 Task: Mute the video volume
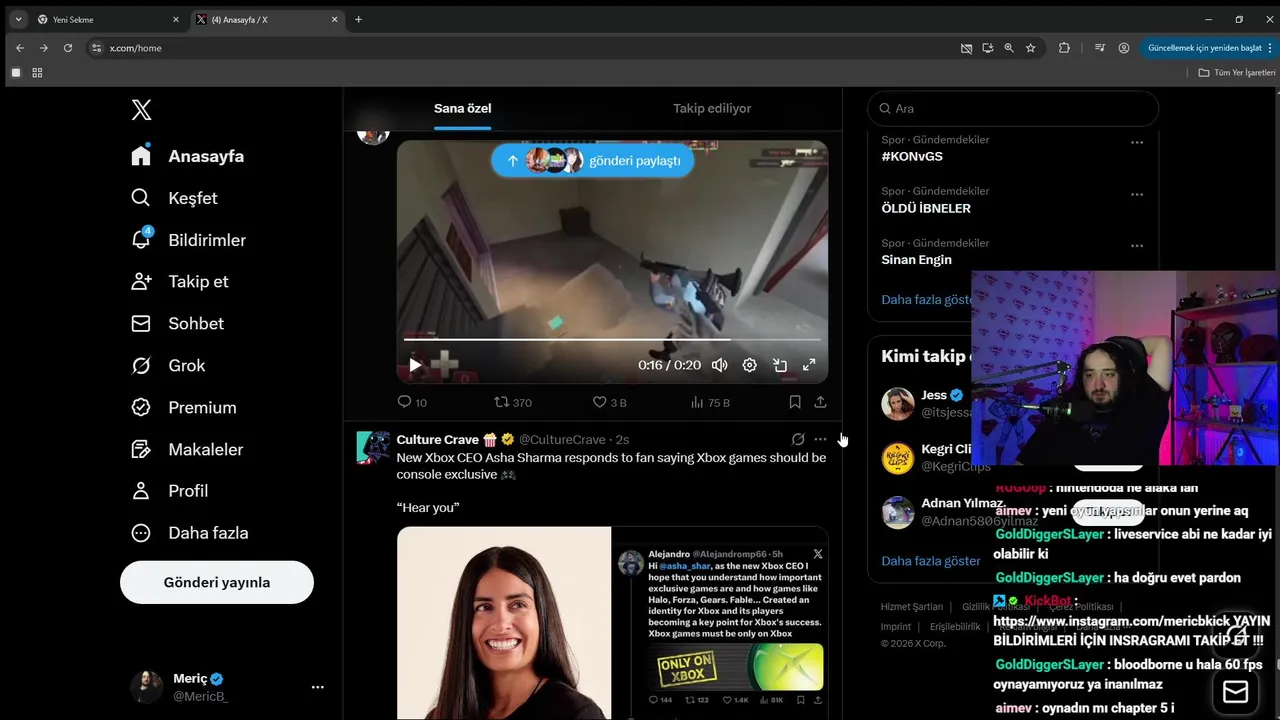[x=719, y=365]
